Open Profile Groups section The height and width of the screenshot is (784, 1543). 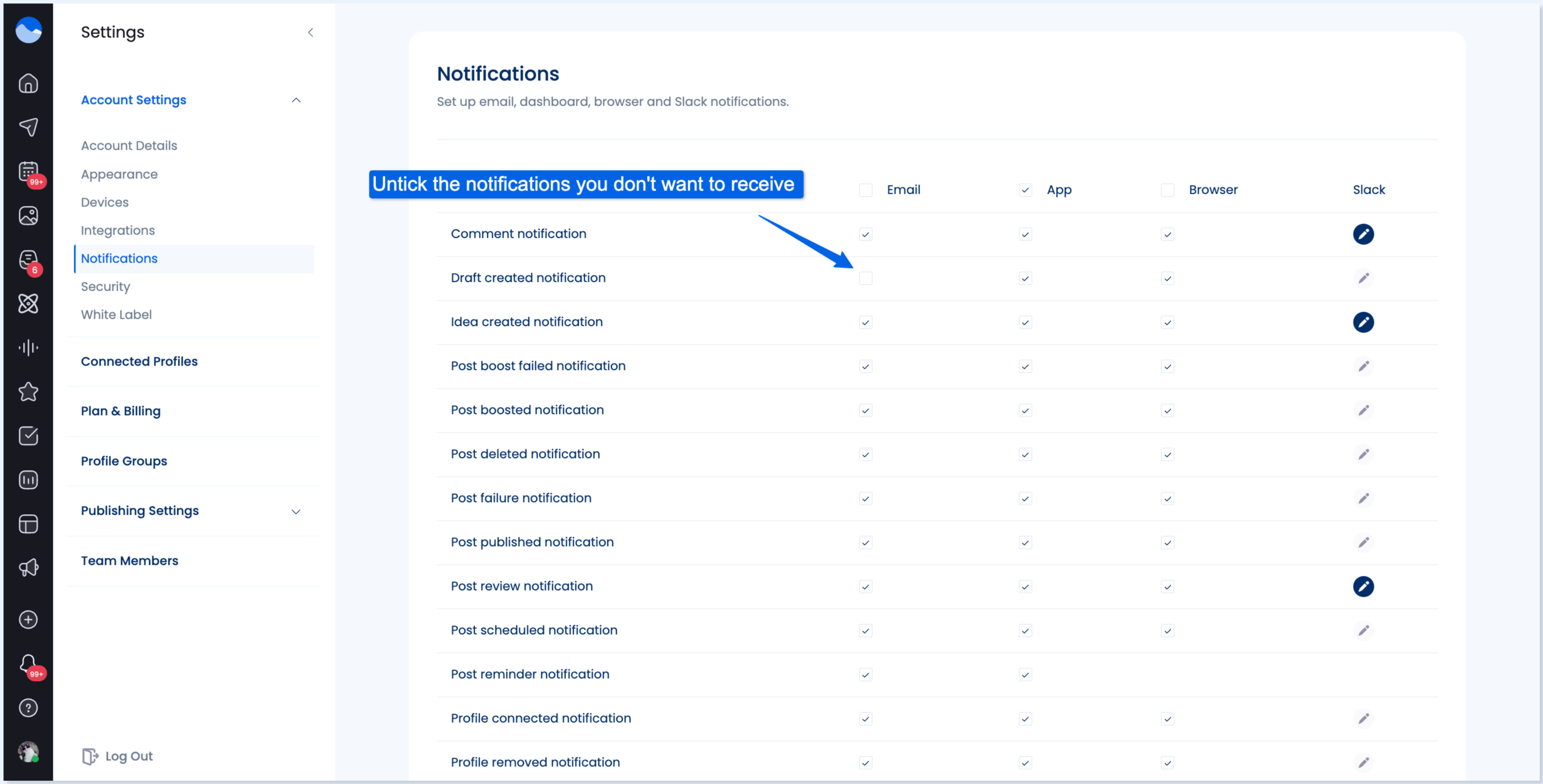(x=124, y=461)
